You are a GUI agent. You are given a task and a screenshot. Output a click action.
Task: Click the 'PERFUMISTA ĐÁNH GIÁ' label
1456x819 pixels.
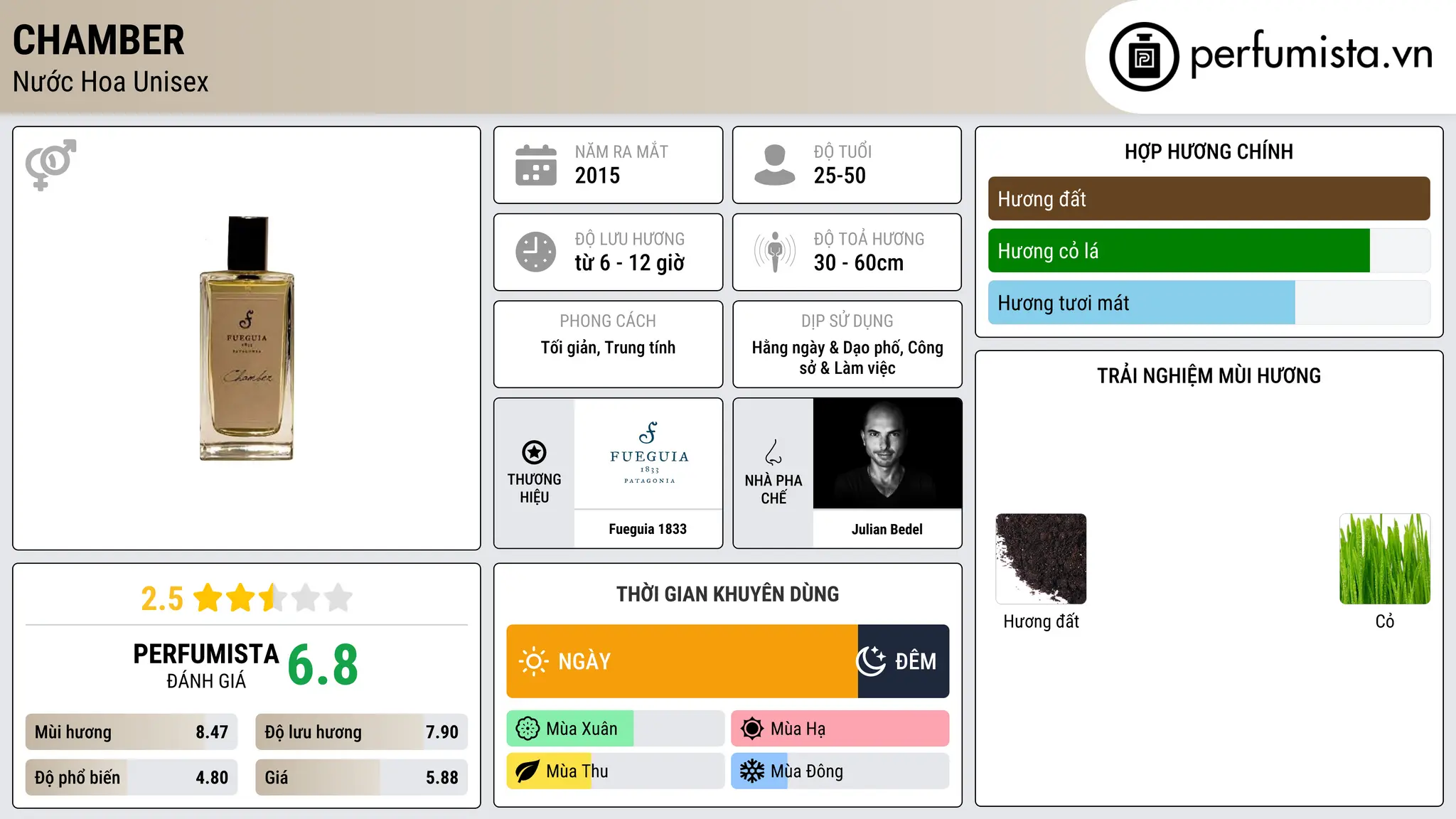(206, 665)
